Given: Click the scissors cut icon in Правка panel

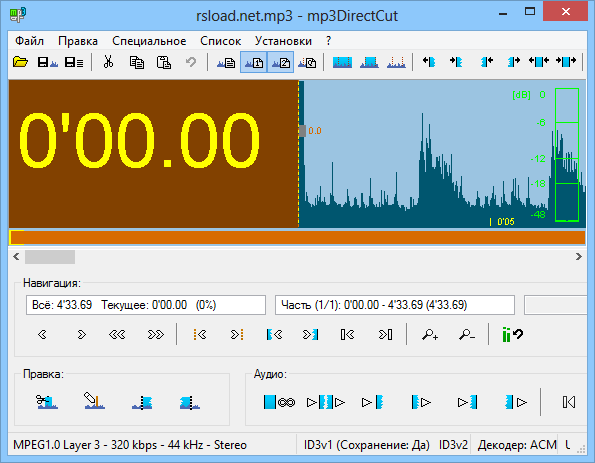Looking at the screenshot, I should coord(47,402).
